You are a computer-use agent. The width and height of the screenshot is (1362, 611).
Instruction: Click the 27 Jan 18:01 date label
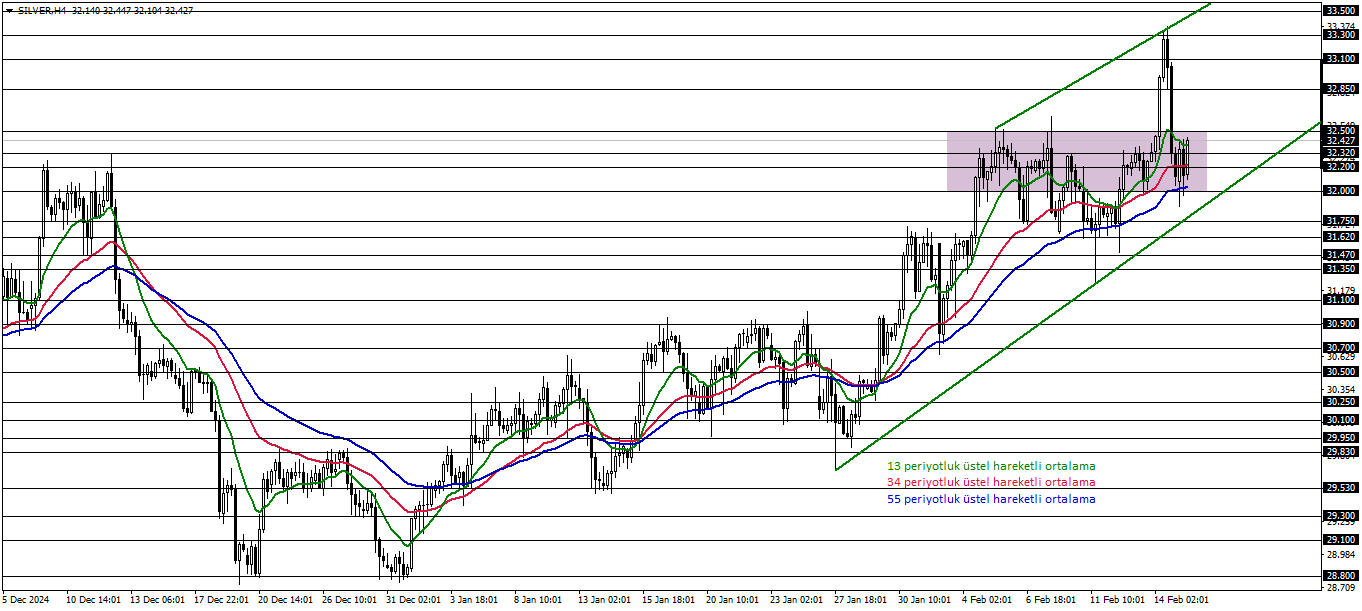coord(862,600)
